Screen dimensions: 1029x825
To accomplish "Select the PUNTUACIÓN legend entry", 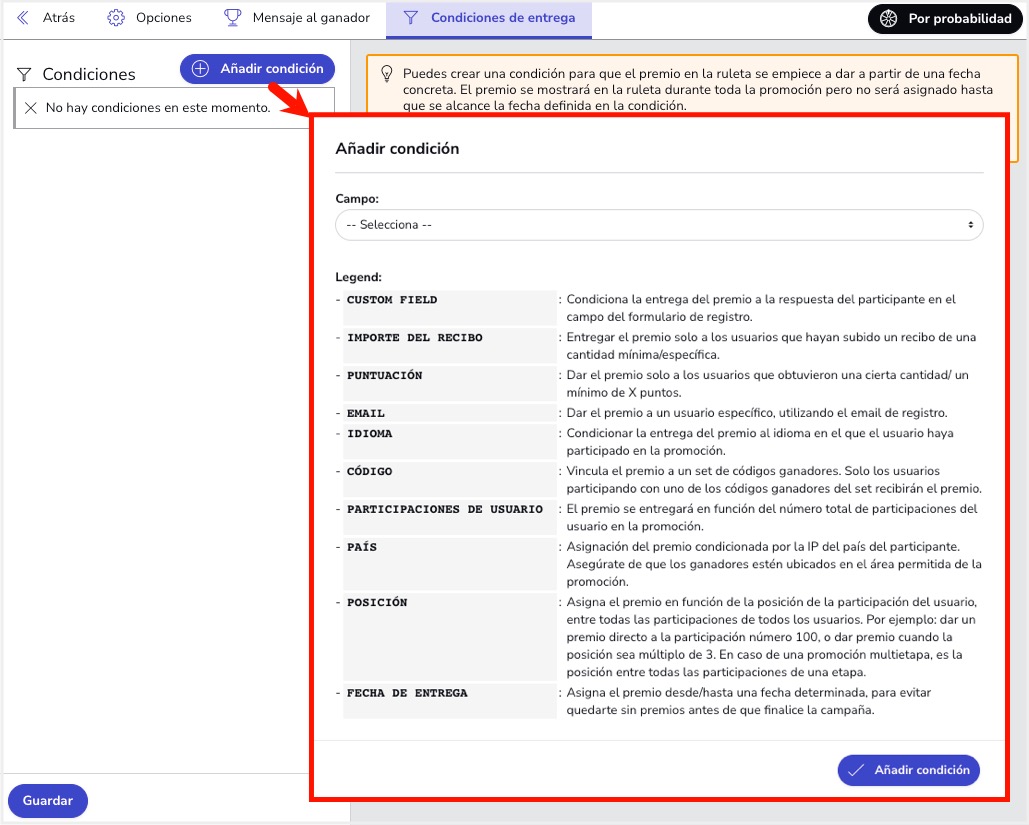I will [384, 376].
